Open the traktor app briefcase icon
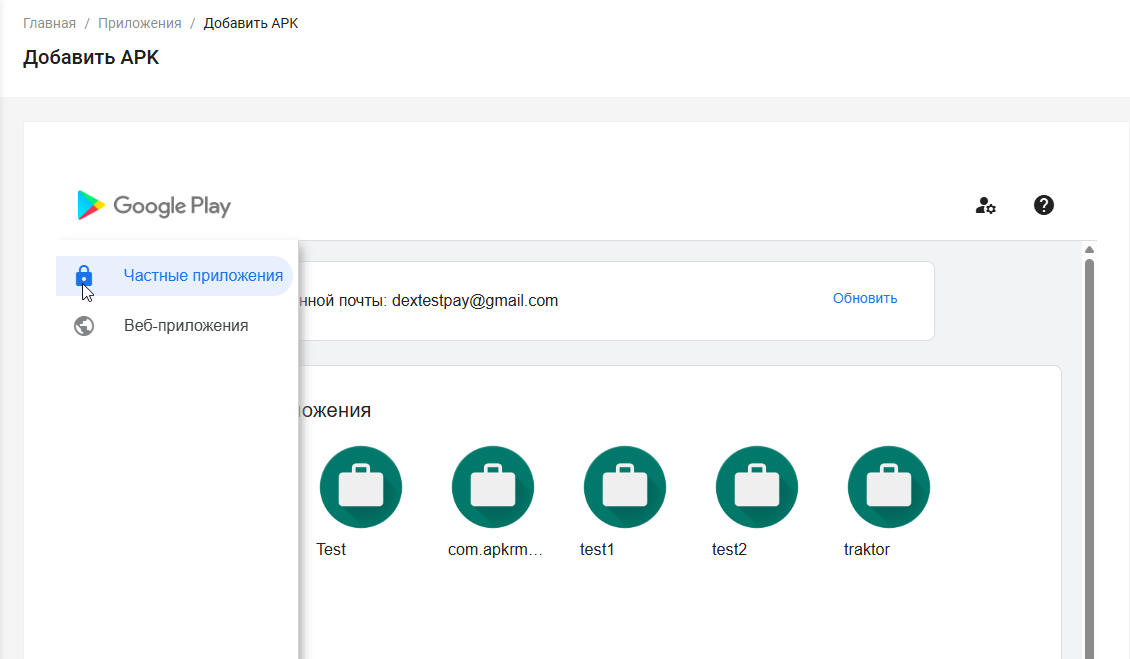1130x659 pixels. tap(888, 487)
